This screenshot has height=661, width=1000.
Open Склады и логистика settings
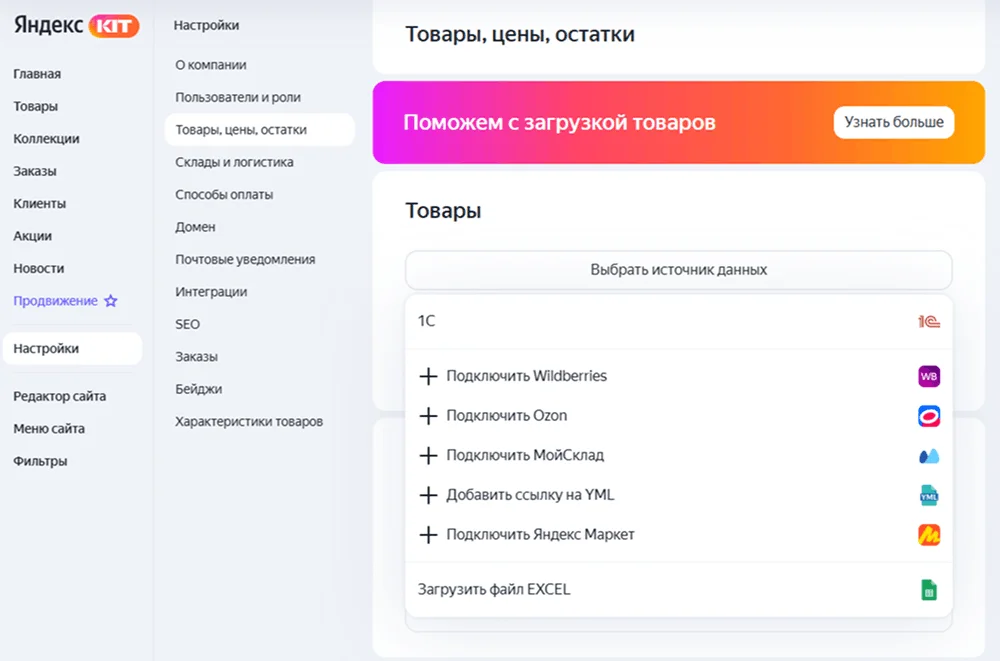234,162
